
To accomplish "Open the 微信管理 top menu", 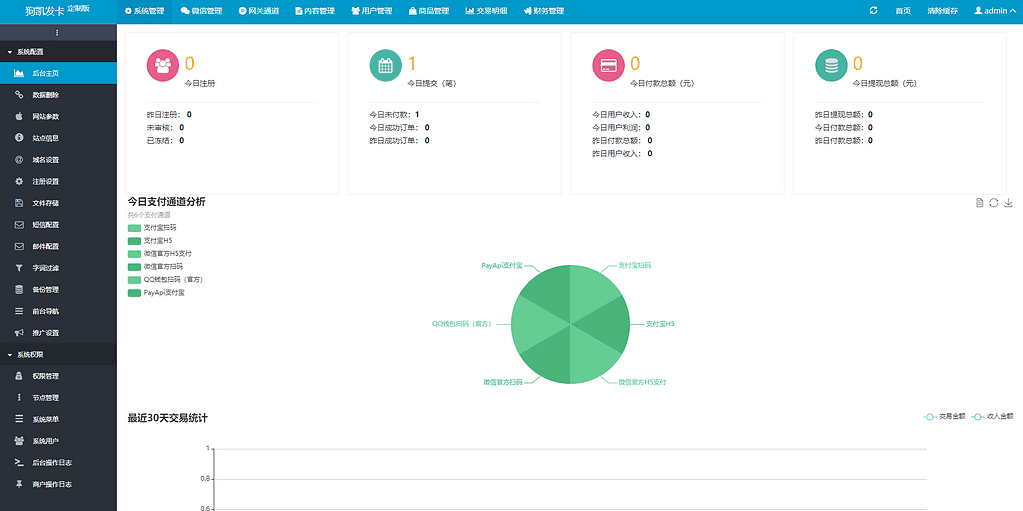I will (202, 11).
